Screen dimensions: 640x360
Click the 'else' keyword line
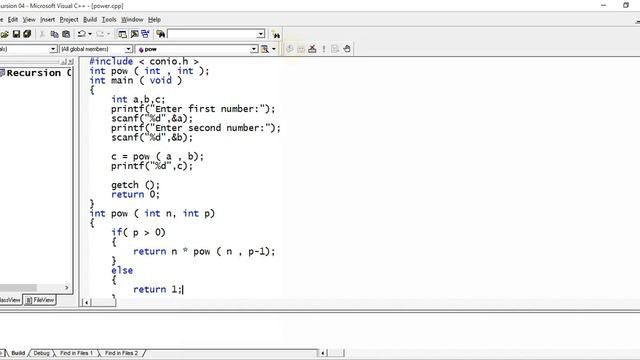[x=122, y=270]
